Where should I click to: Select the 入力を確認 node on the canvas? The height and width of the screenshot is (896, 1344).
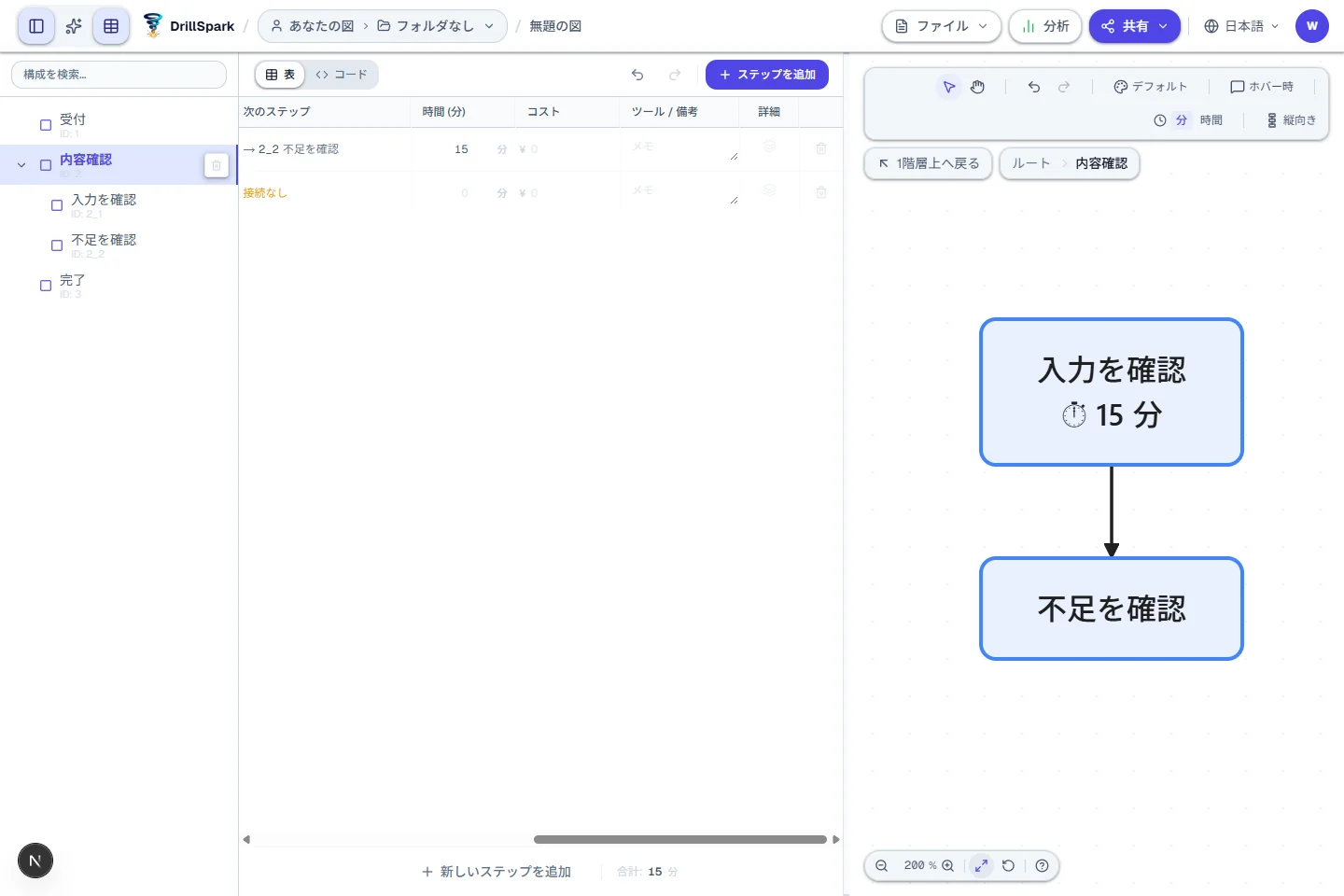pyautogui.click(x=1112, y=392)
